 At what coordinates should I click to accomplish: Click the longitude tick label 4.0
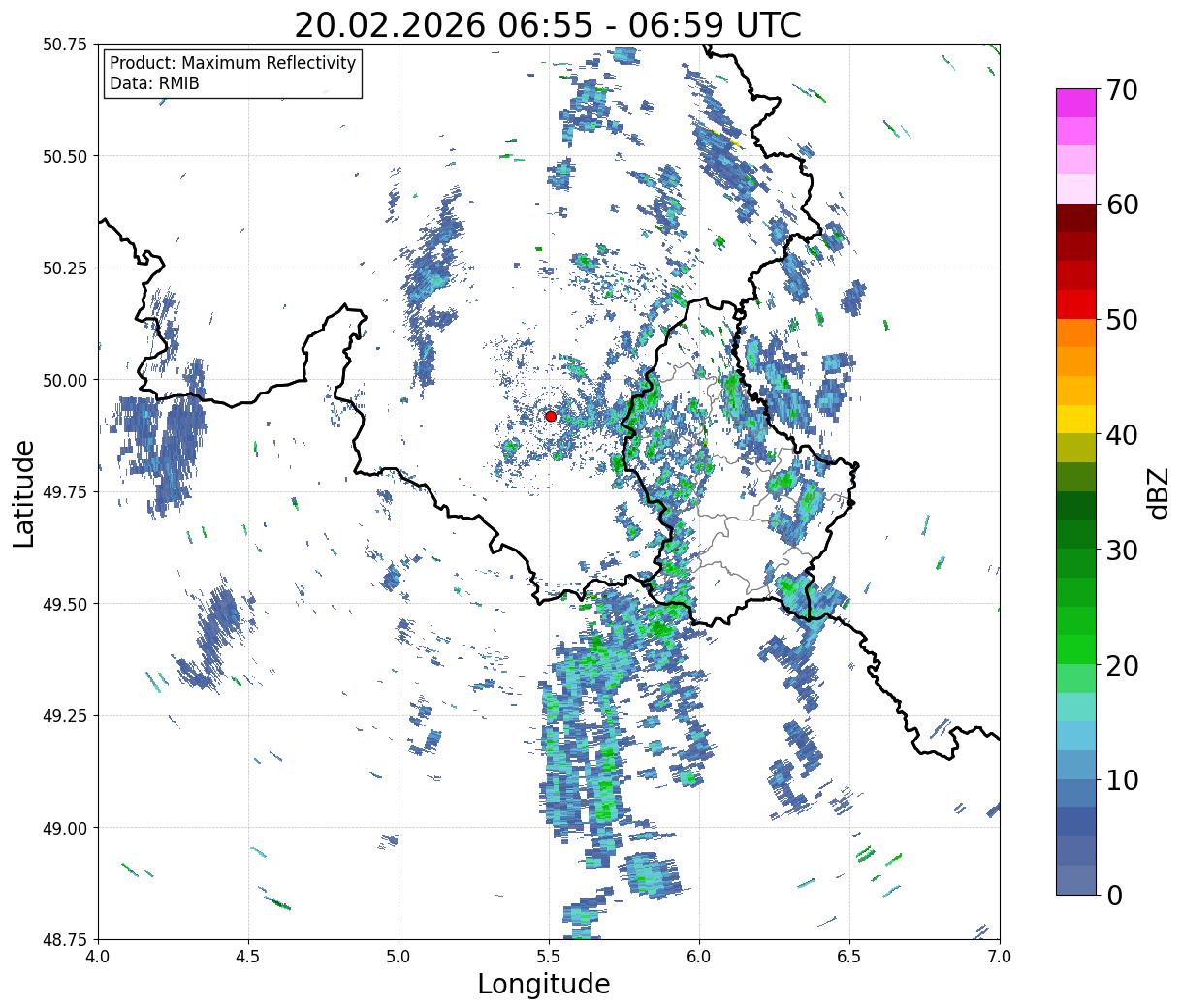pos(98,956)
